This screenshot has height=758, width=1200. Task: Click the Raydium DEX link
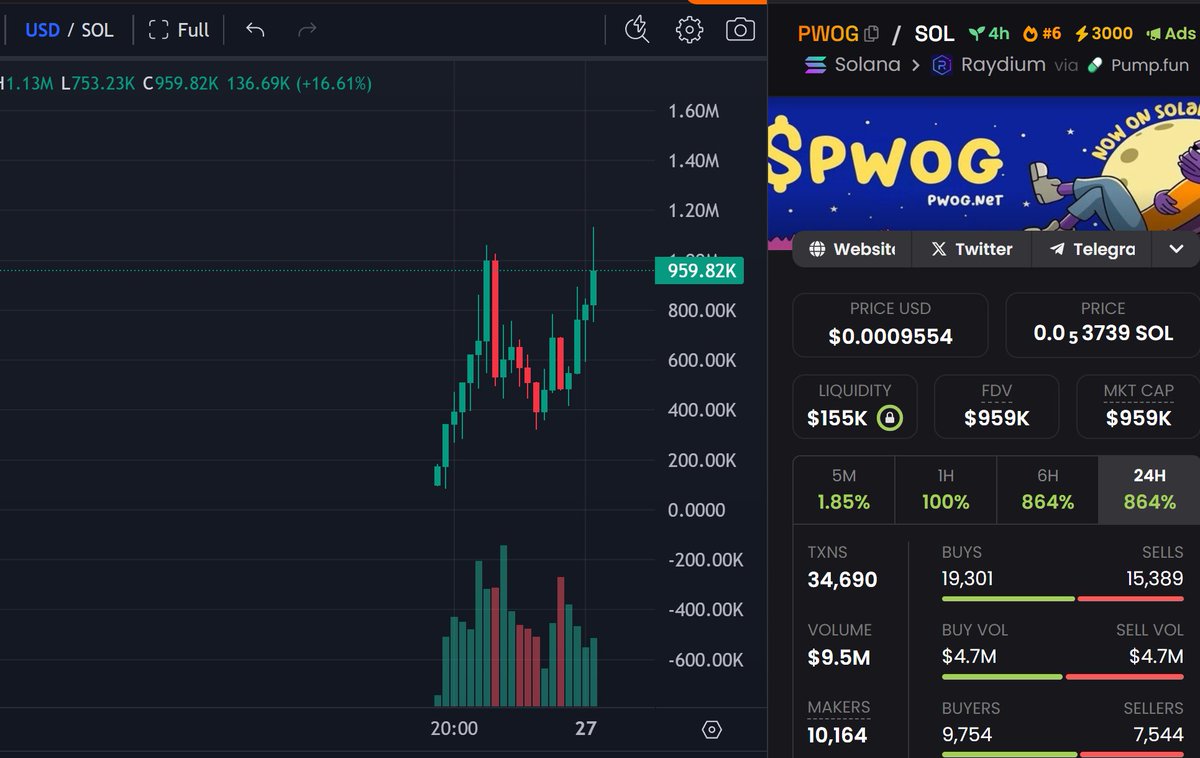(x=988, y=65)
